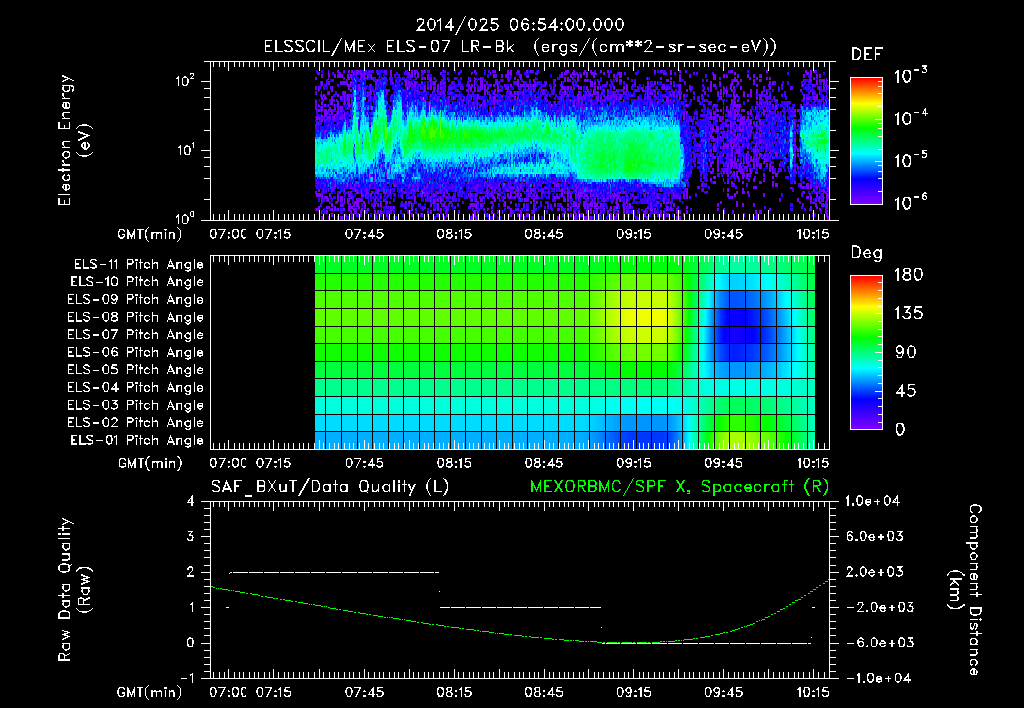1024x708 pixels.
Task: Click the ELS-03 Pitch Angle row label
Action: (135, 406)
